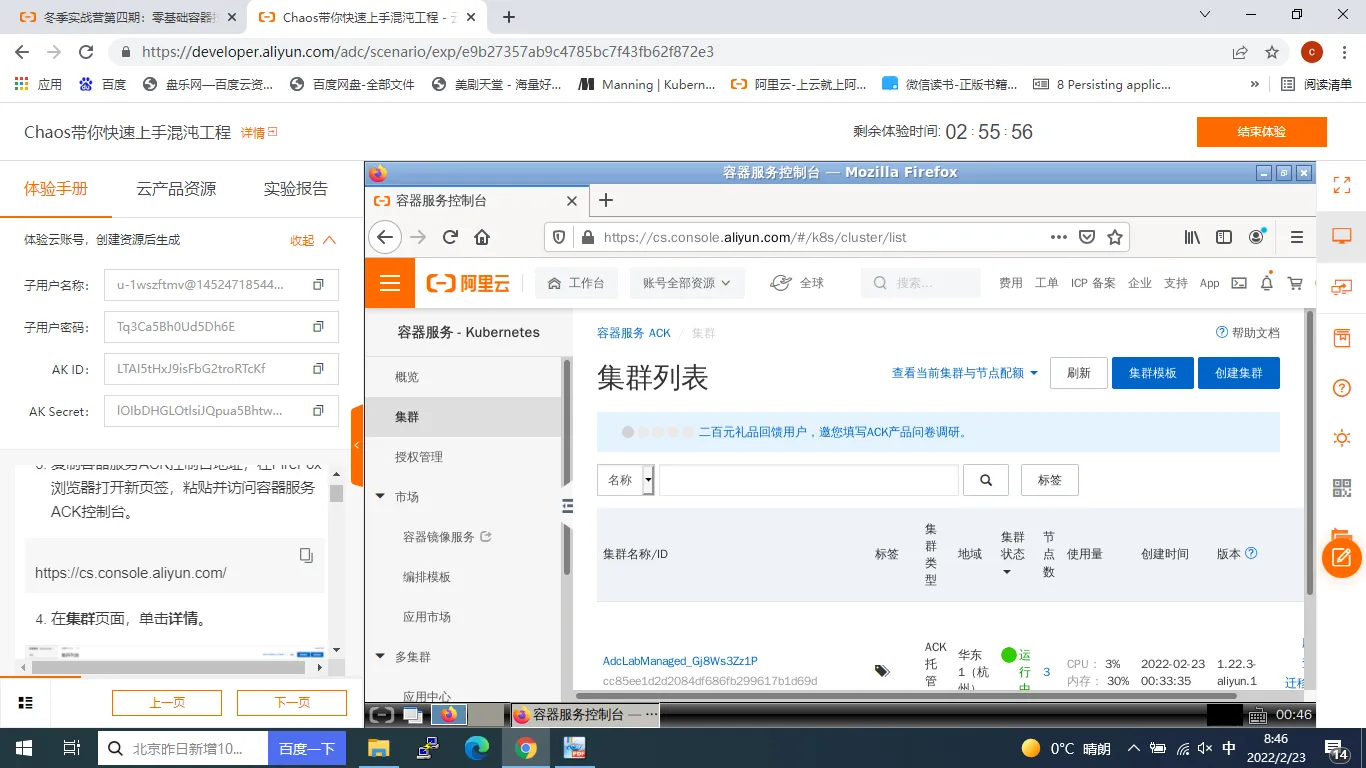Copy the AK Secret value
This screenshot has height=768, width=1366.
(x=318, y=411)
